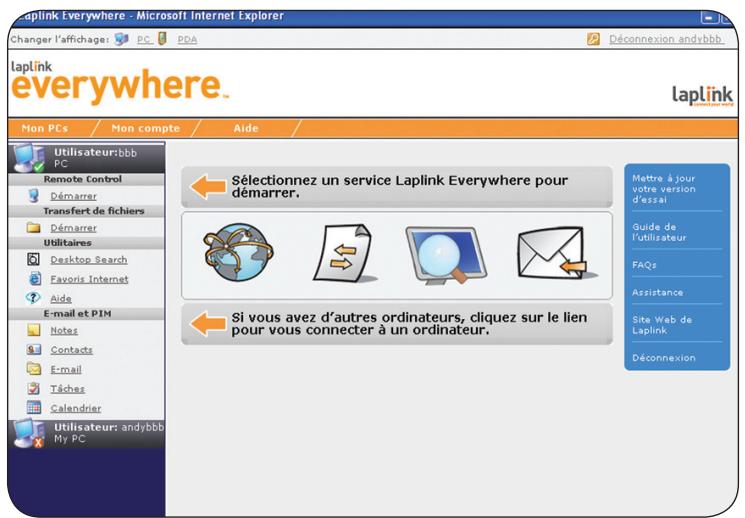The width and height of the screenshot is (745, 518).
Task: Open the Guide de l'utilisateur link
Action: 659,232
